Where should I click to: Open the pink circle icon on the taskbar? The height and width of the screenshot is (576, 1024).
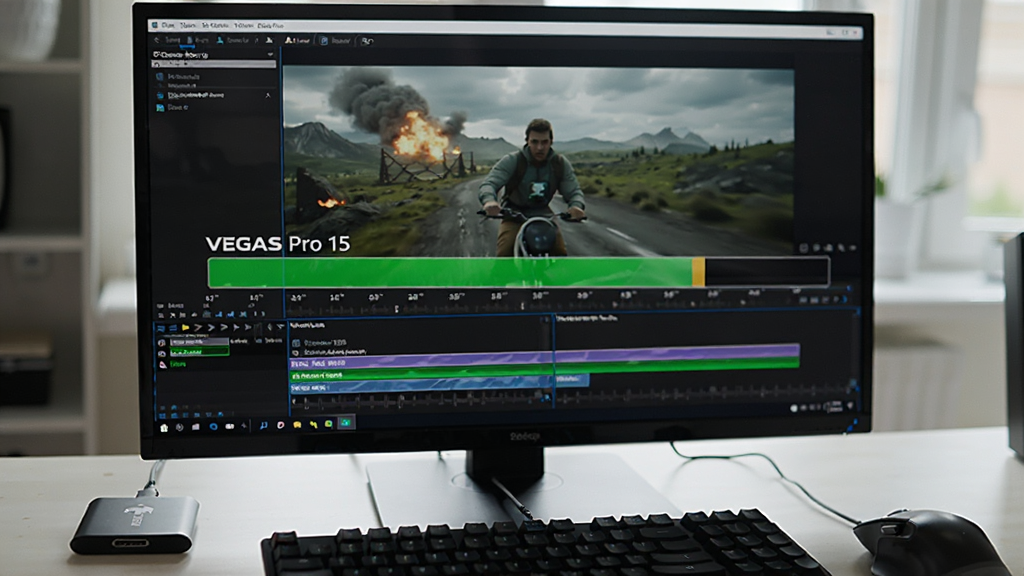280,425
